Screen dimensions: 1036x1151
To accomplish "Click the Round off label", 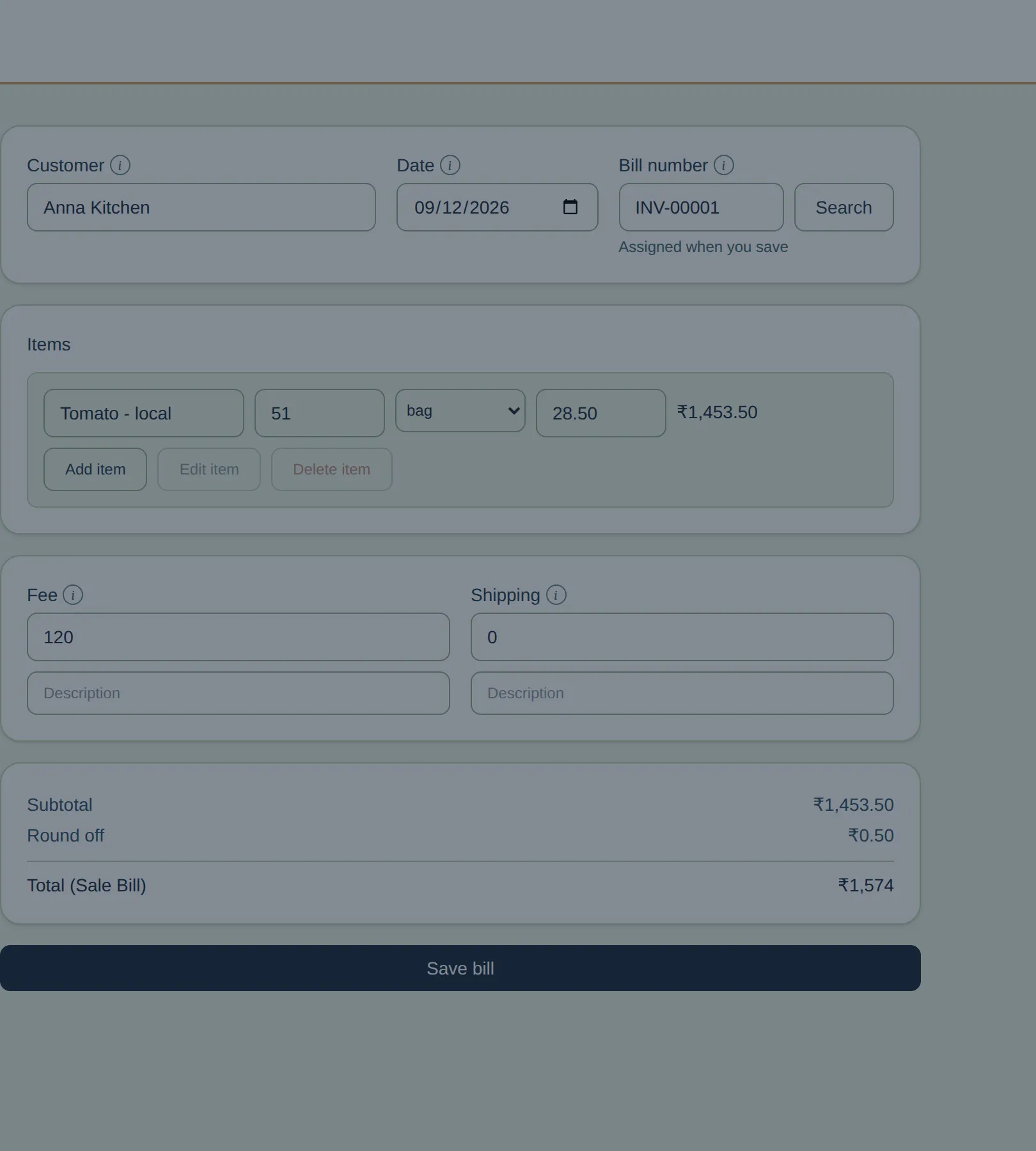I will 65,835.
